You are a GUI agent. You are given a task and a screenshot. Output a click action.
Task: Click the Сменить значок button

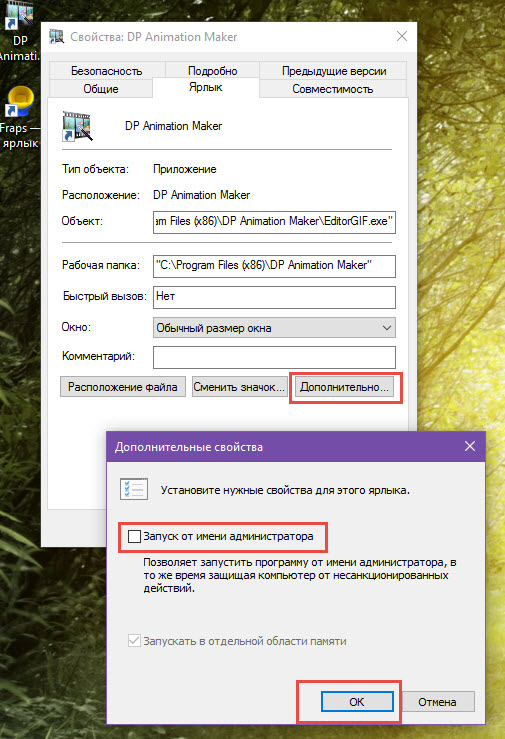[x=239, y=387]
